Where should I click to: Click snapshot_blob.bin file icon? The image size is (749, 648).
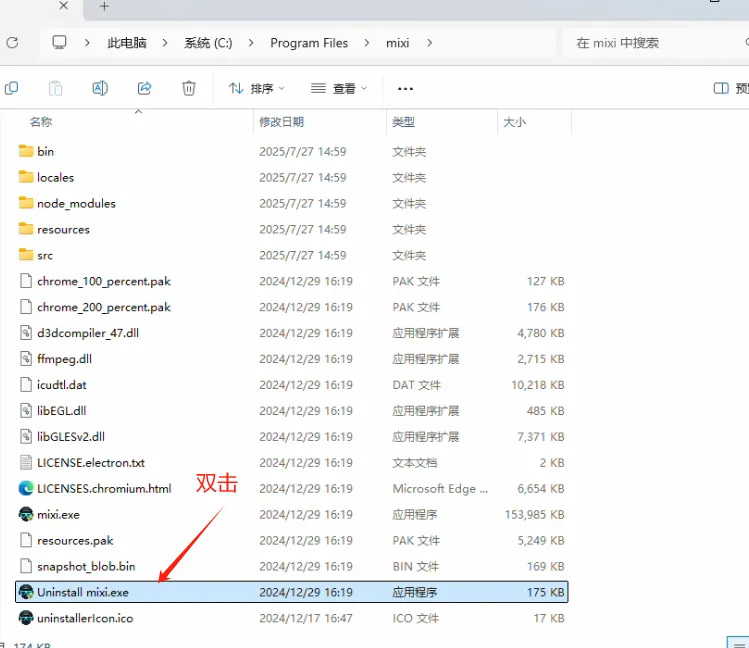(x=26, y=566)
